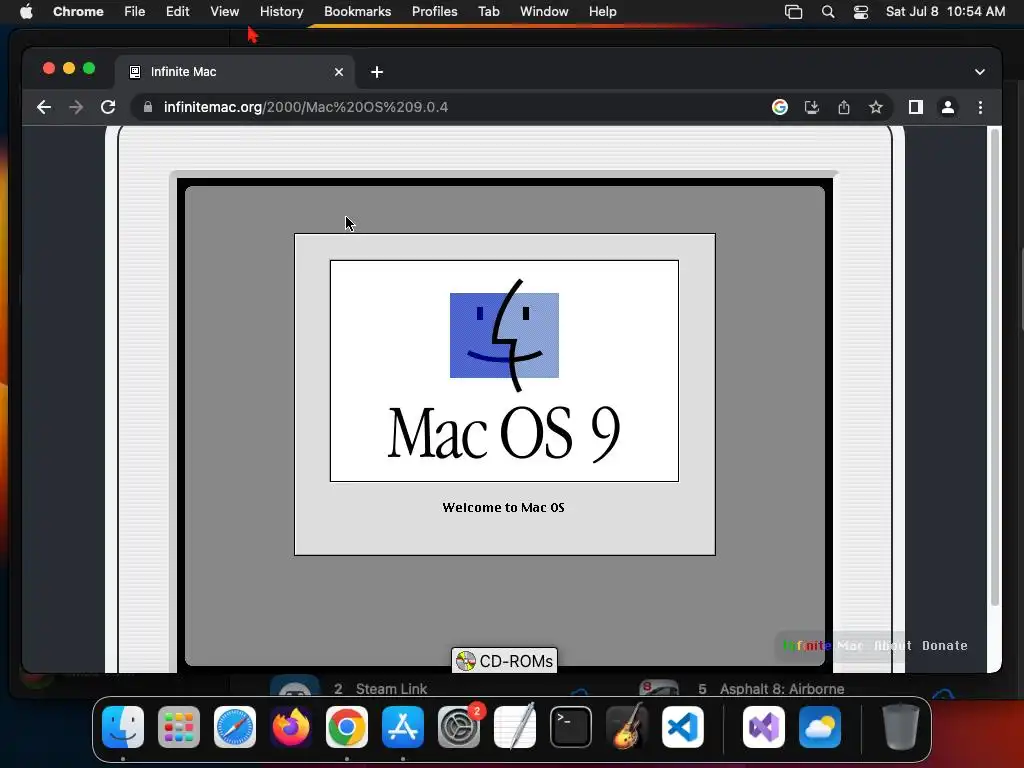Open System Settings from the Dock
Image resolution: width=1024 pixels, height=768 pixels.
pos(459,727)
